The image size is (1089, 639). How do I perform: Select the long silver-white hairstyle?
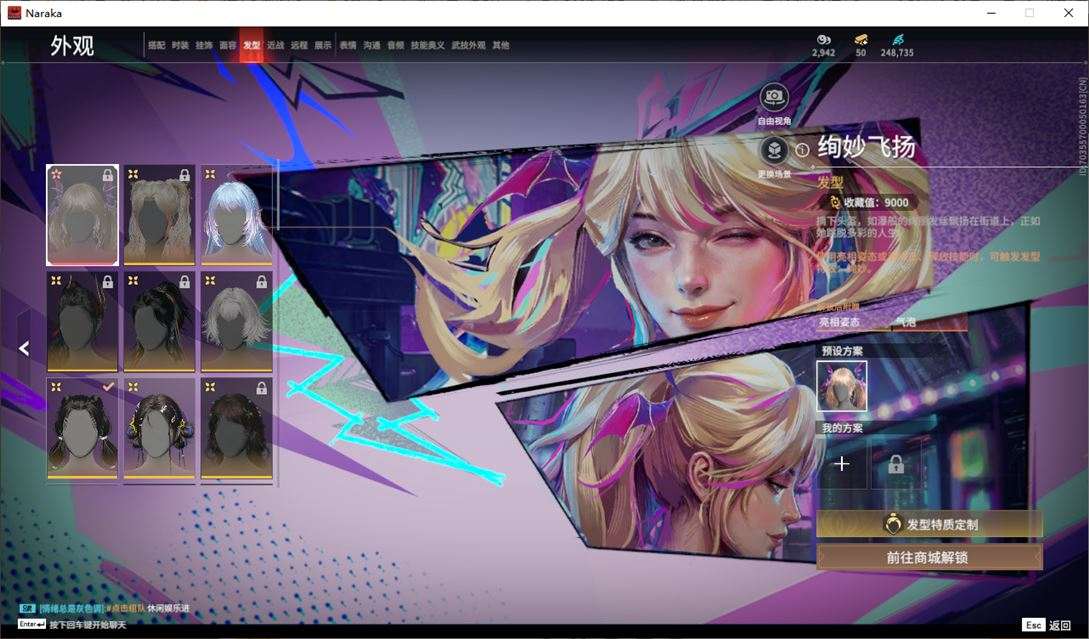(x=236, y=215)
